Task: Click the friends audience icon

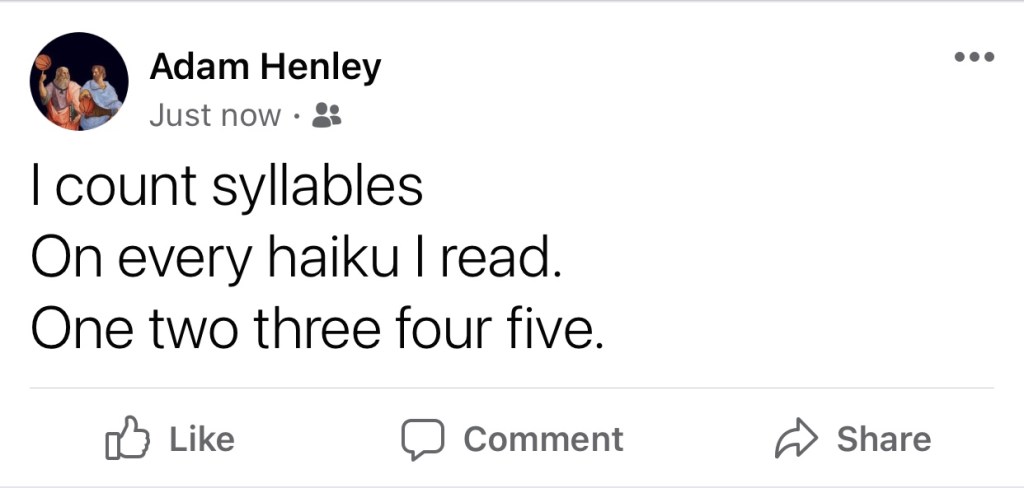Action: 326,116
